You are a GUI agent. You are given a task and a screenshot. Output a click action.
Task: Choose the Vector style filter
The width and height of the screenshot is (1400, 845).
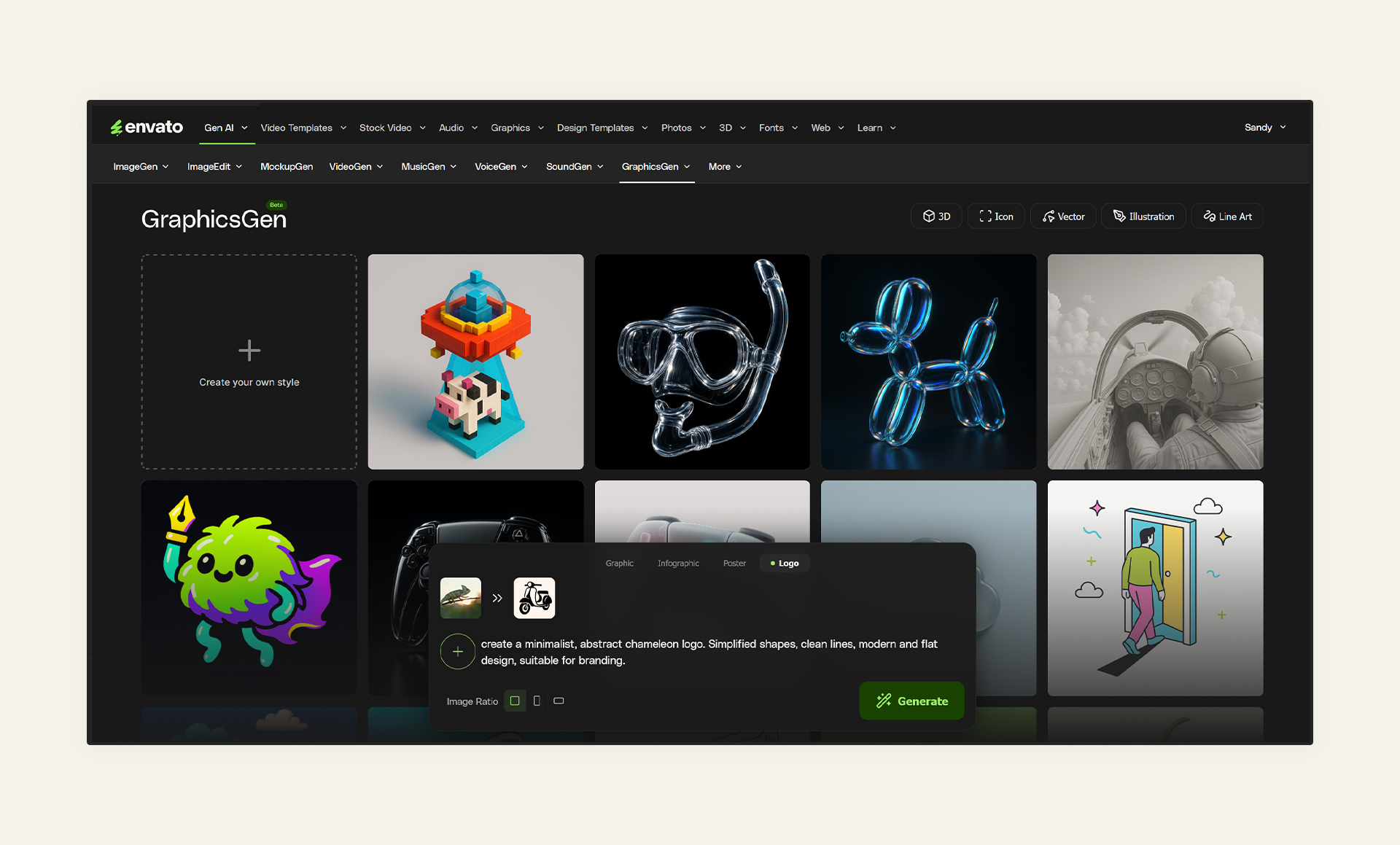coord(1063,217)
